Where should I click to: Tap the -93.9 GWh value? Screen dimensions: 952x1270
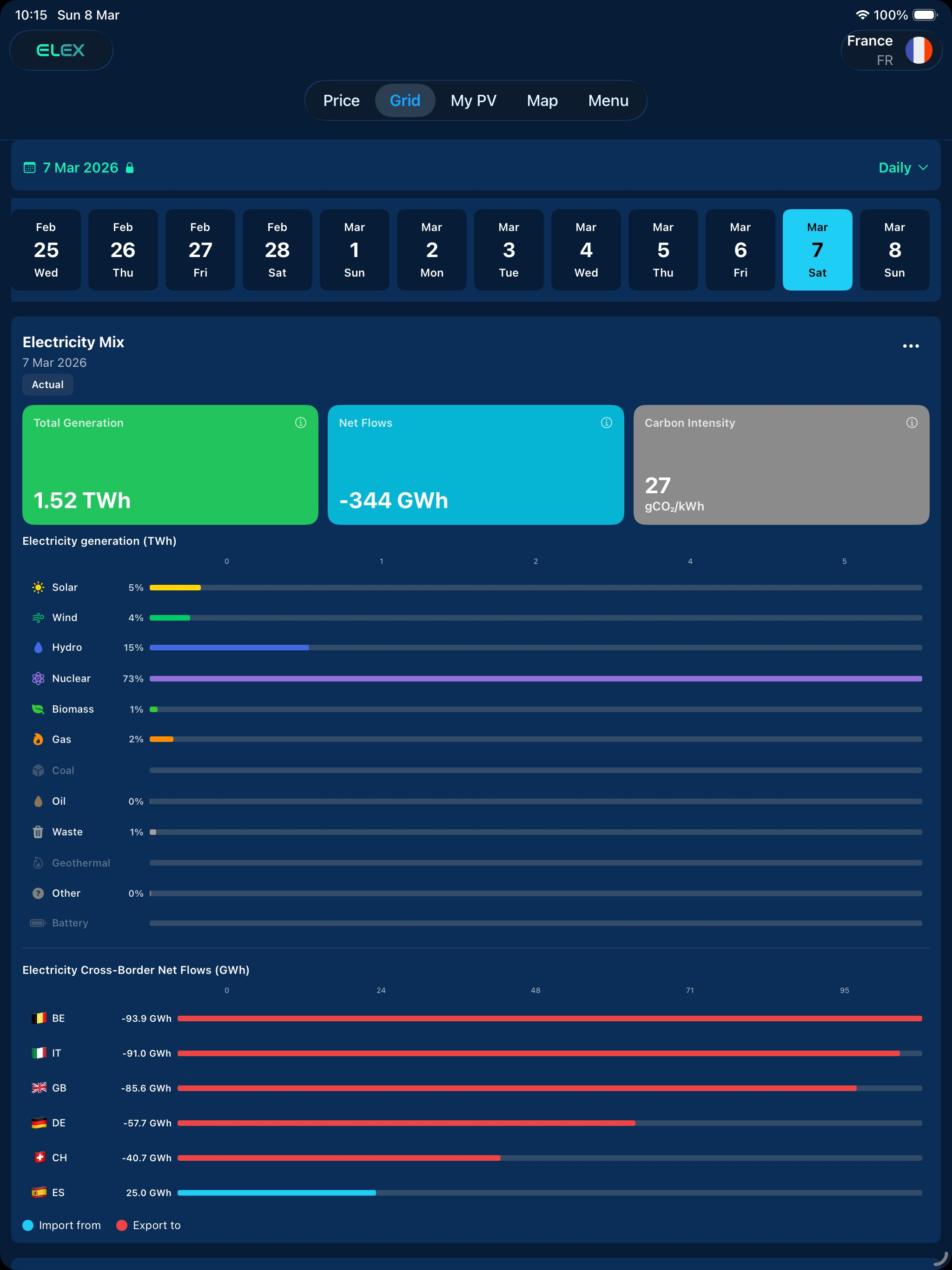pos(146,1019)
